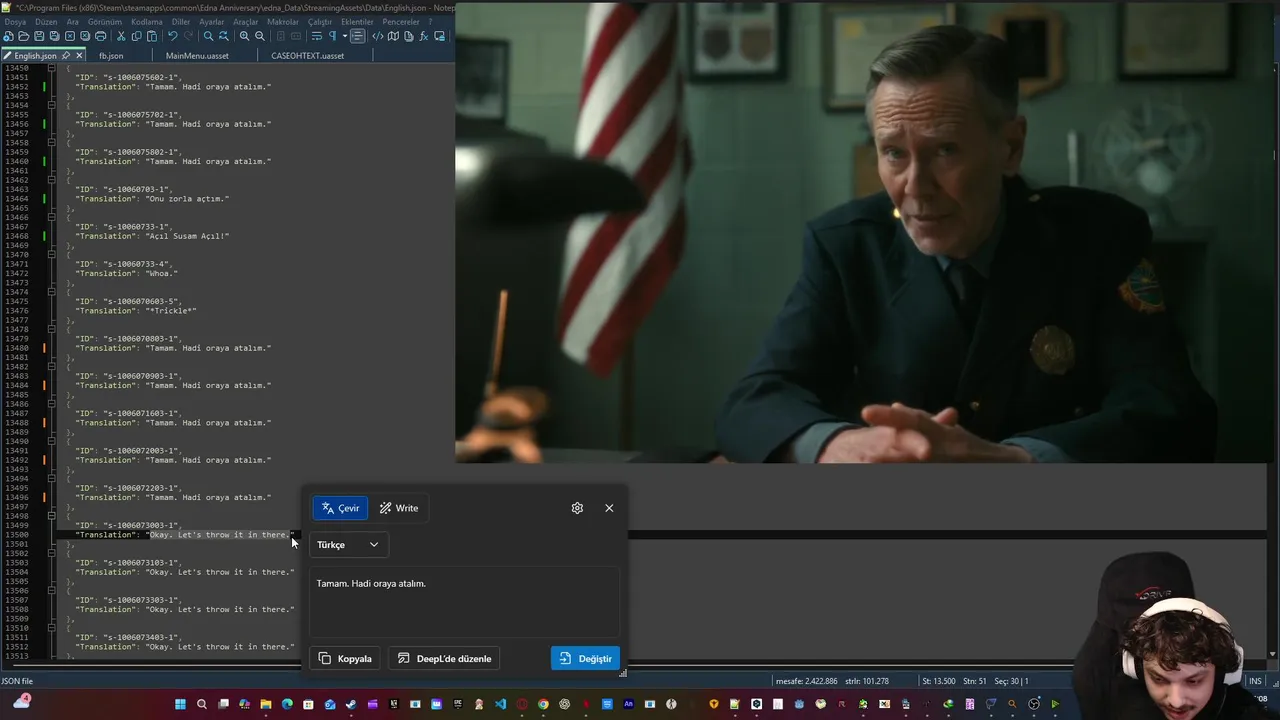This screenshot has width=1280, height=720.
Task: Click the DeepL'de düzenle button
Action: [x=445, y=658]
